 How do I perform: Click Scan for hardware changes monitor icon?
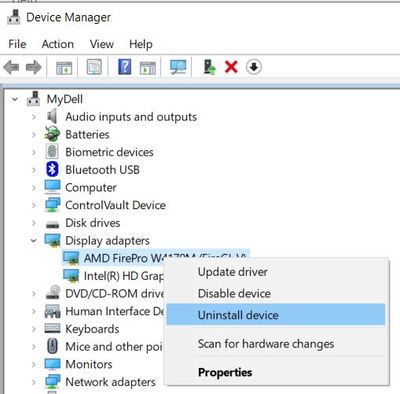(178, 67)
